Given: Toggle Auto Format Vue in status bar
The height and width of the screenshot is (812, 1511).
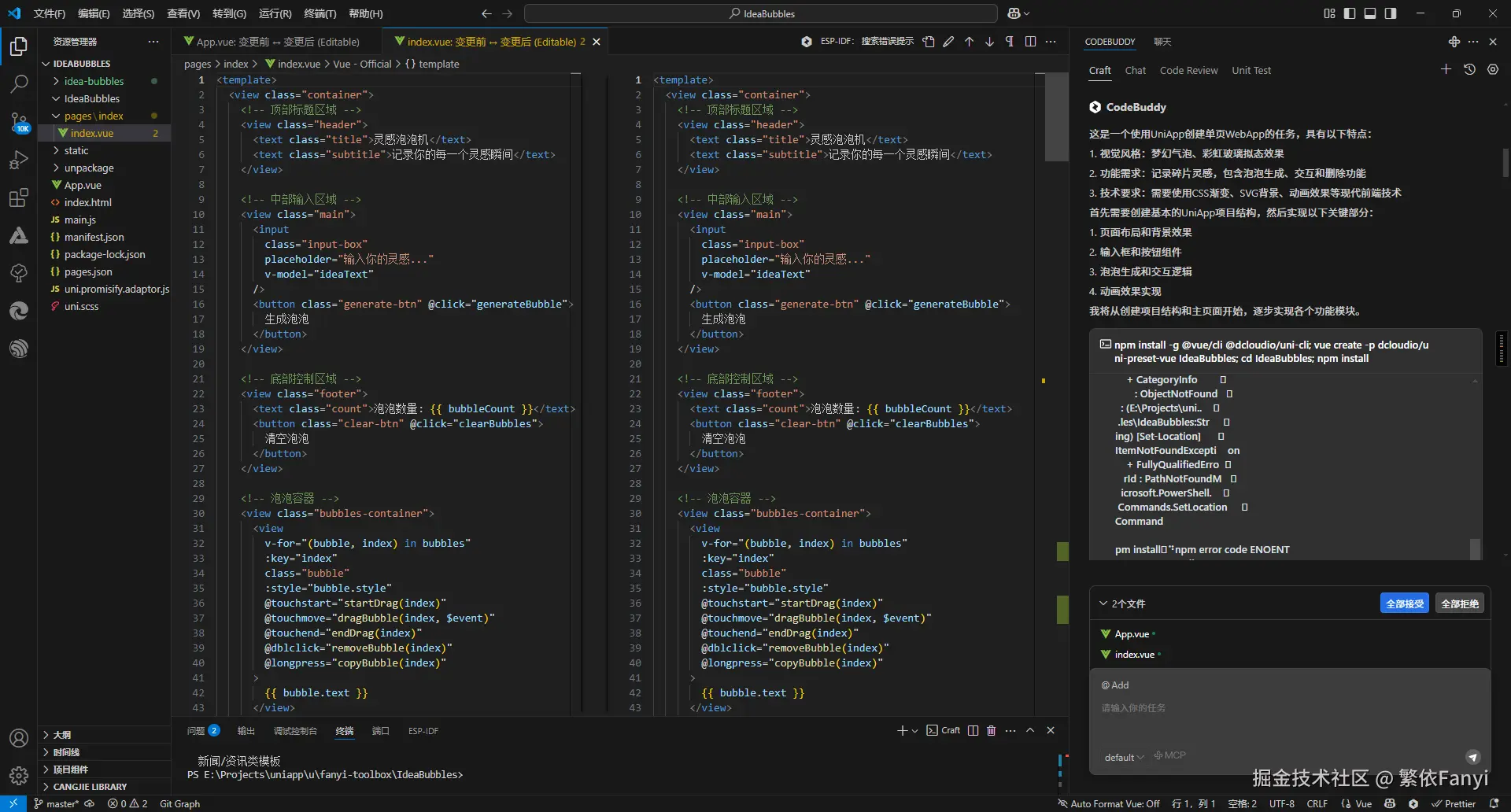Looking at the screenshot, I should tap(1109, 804).
